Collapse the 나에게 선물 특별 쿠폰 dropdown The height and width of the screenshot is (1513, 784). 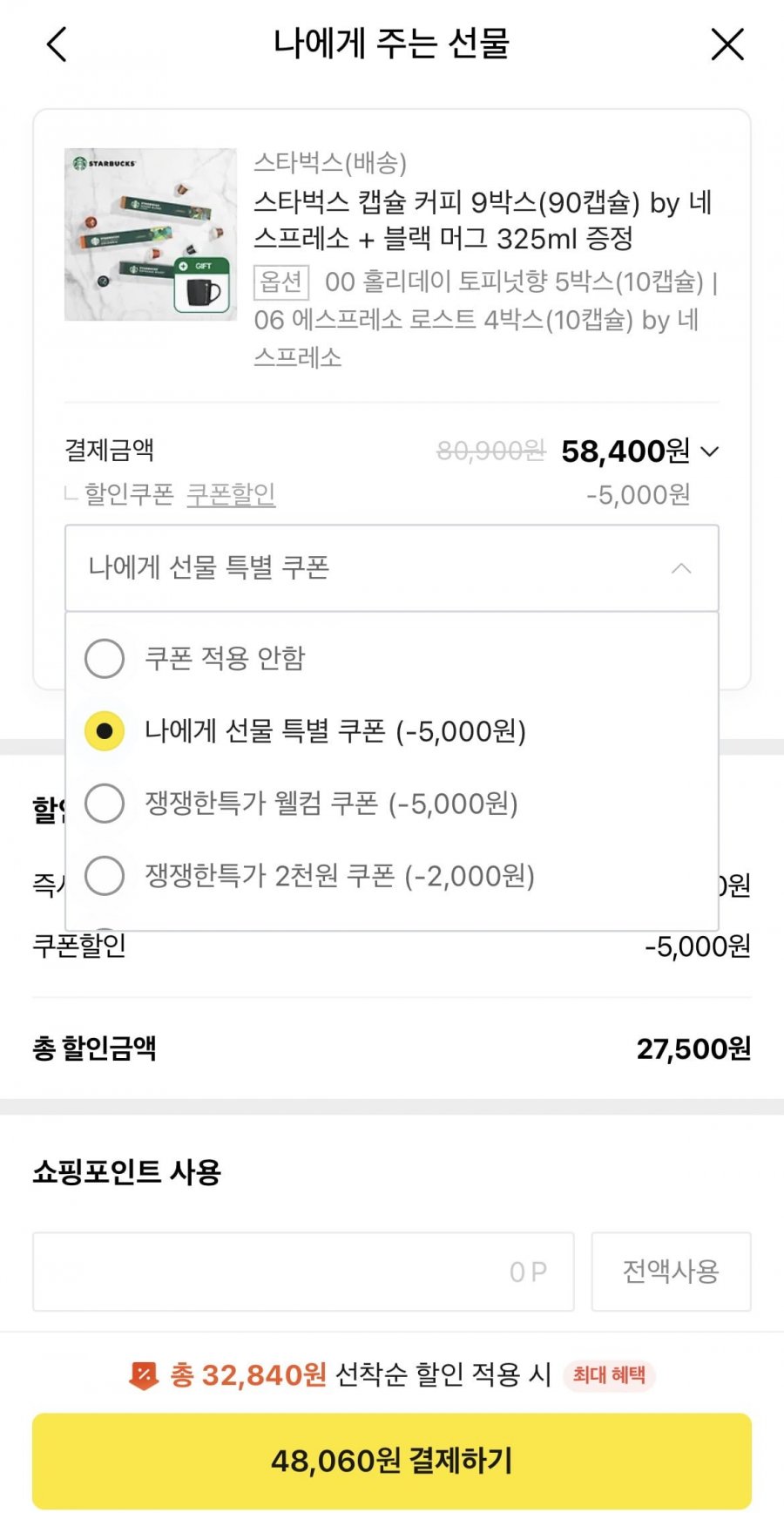pos(681,568)
